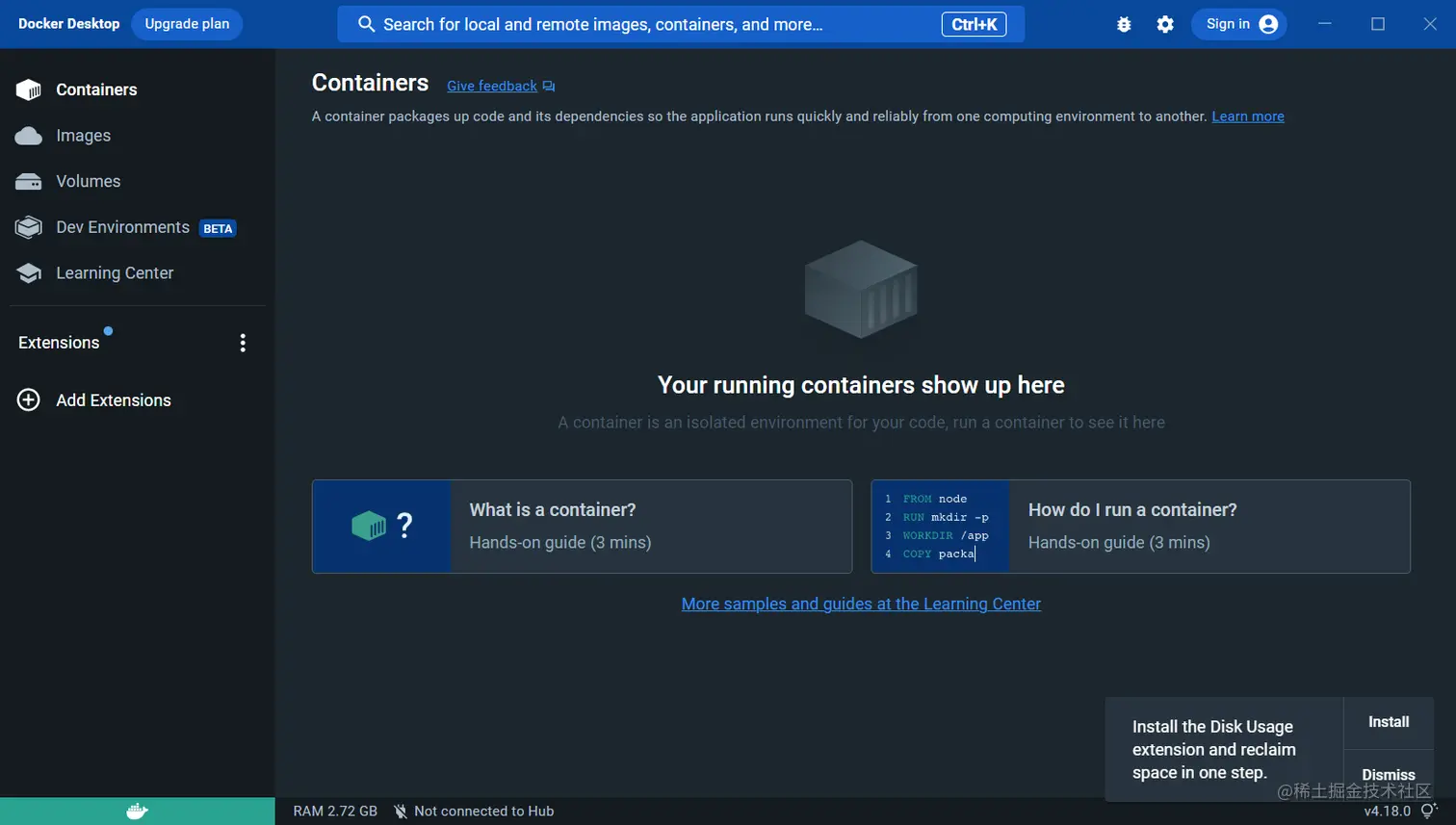Click the Not connected to Hub plug icon
Image resolution: width=1456 pixels, height=825 pixels.
point(401,812)
